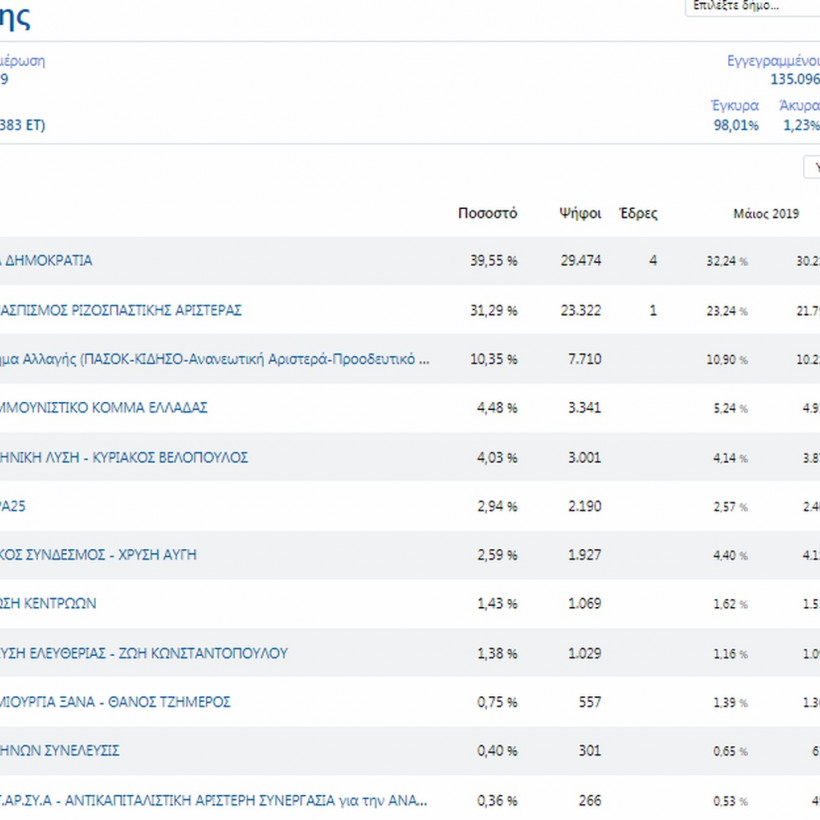The width and height of the screenshot is (820, 820).
Task: Click the 266 votes cell
Action: [590, 801]
